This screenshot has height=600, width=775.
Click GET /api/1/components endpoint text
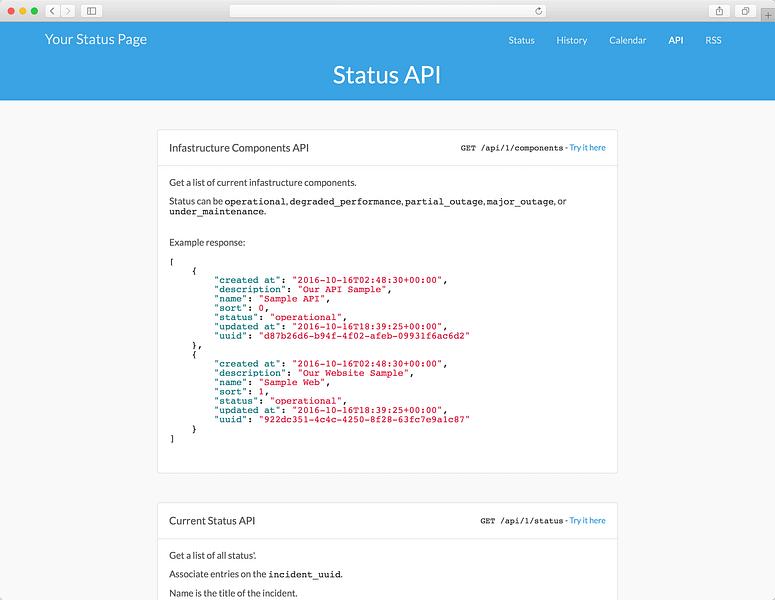pyautogui.click(x=512, y=148)
